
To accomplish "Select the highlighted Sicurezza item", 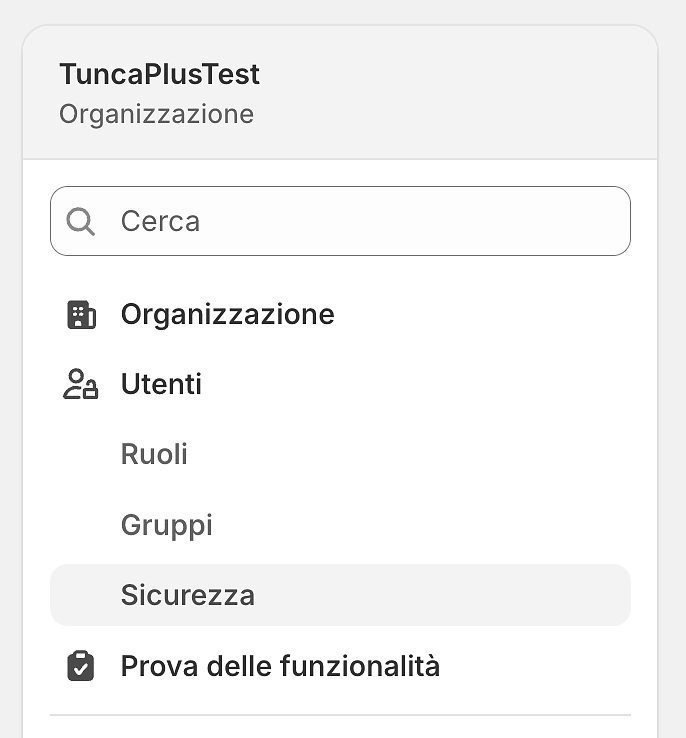I will (x=188, y=595).
